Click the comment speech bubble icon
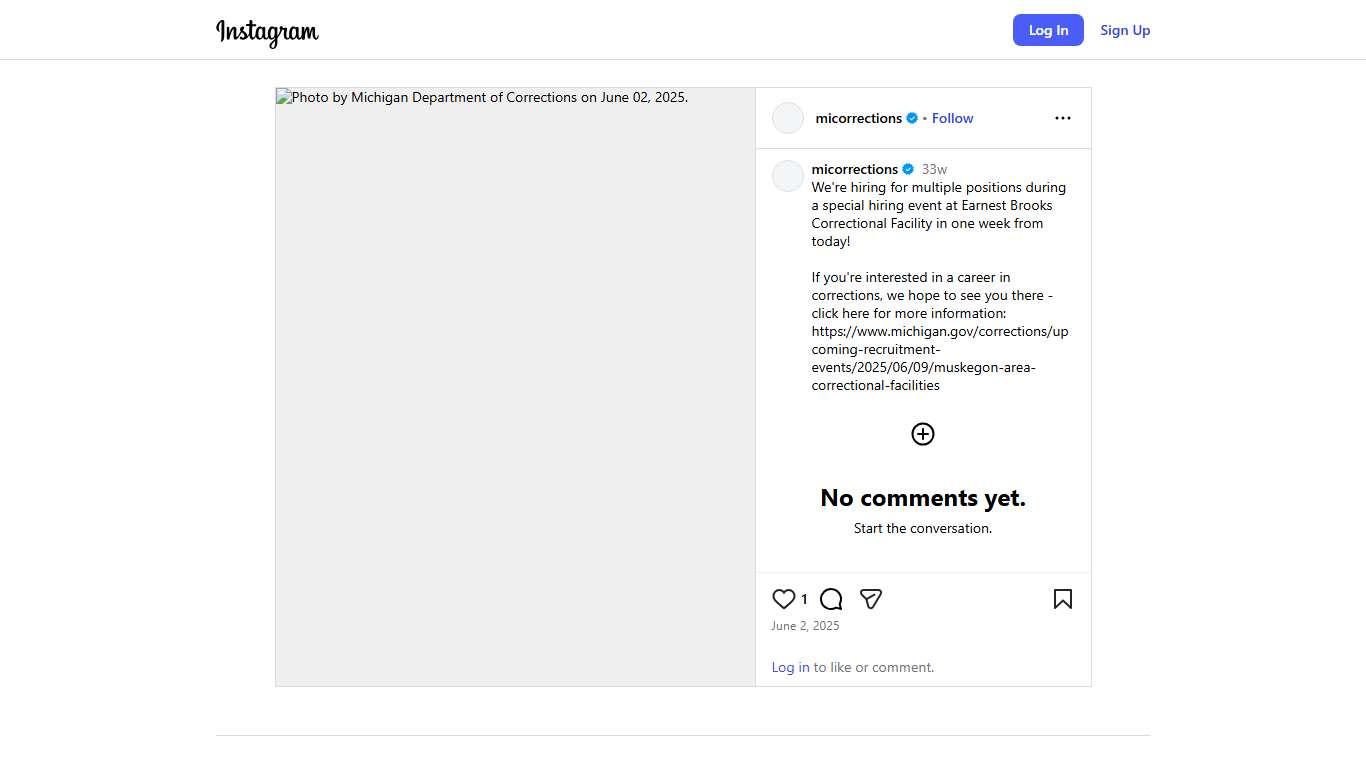The width and height of the screenshot is (1366, 768). (x=831, y=599)
